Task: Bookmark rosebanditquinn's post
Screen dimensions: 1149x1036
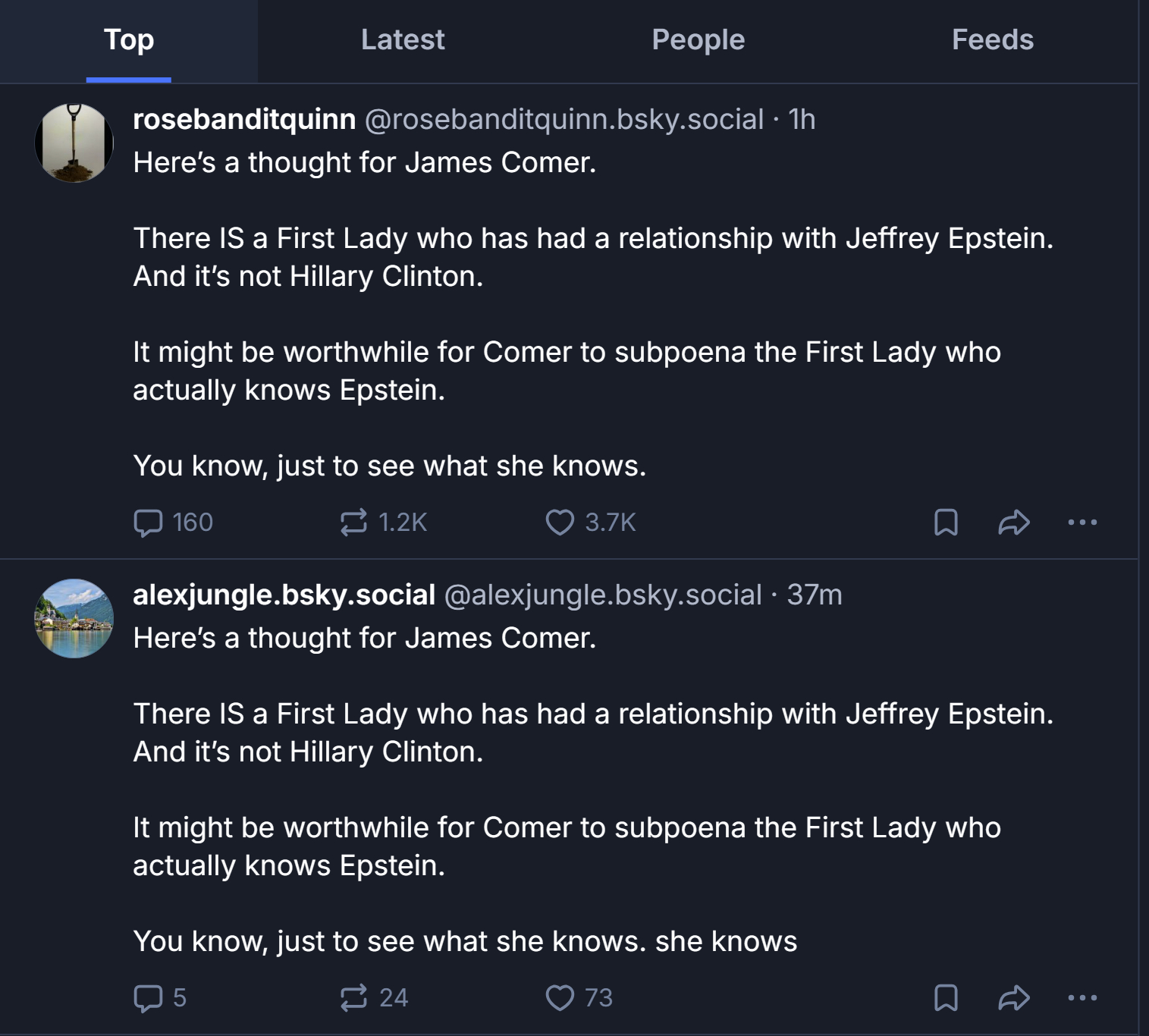Action: click(x=946, y=523)
